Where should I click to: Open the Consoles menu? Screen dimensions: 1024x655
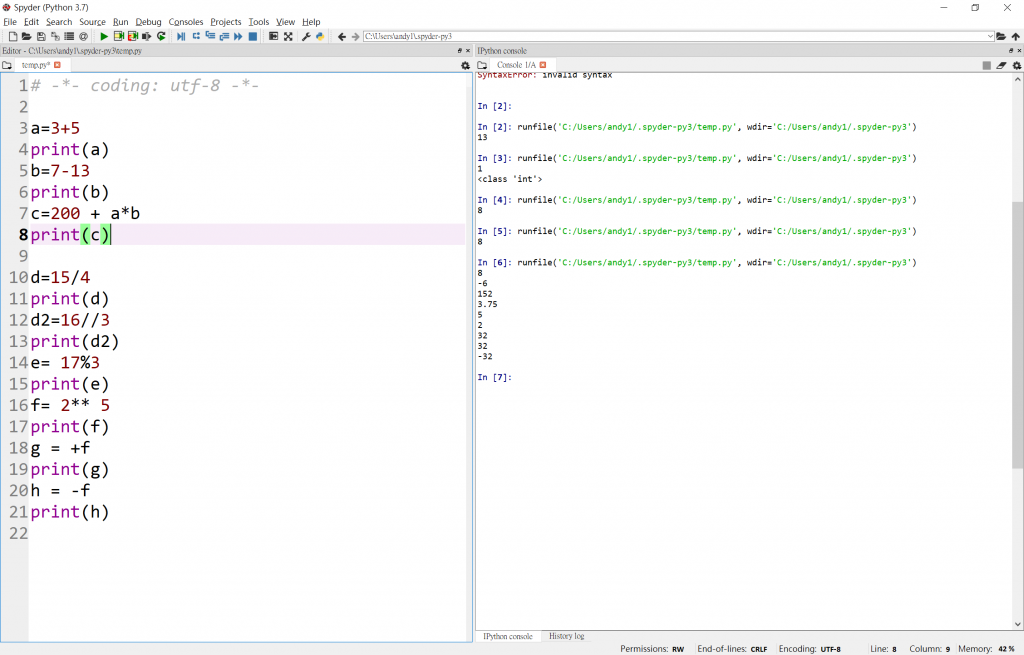[185, 22]
